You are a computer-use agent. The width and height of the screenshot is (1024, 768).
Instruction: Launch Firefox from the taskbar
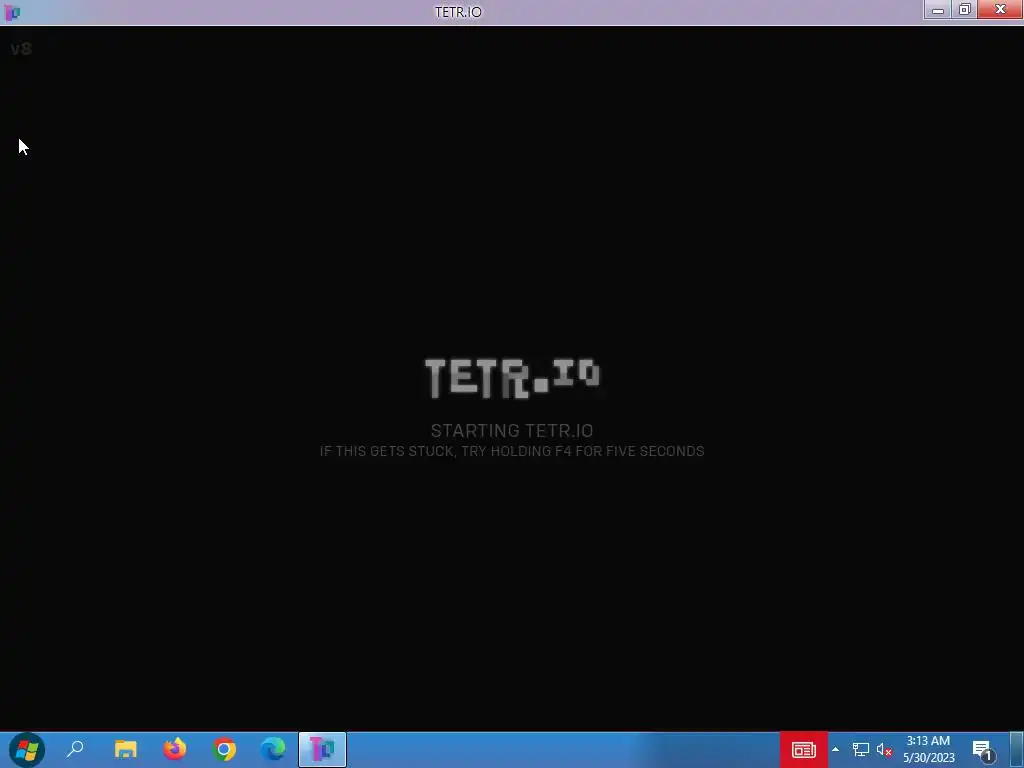(x=174, y=749)
